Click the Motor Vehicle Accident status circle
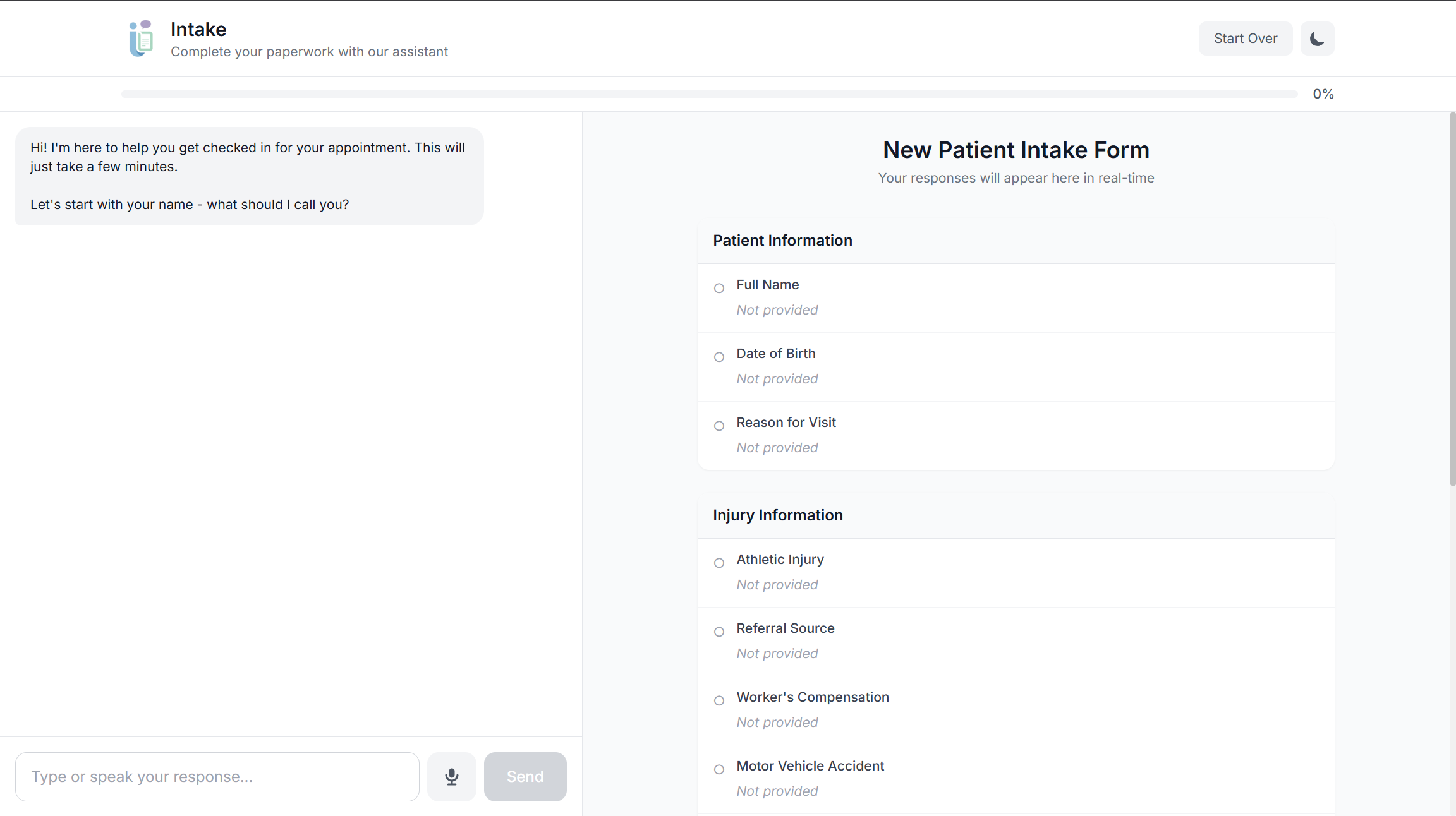This screenshot has width=1456, height=816. click(x=719, y=770)
